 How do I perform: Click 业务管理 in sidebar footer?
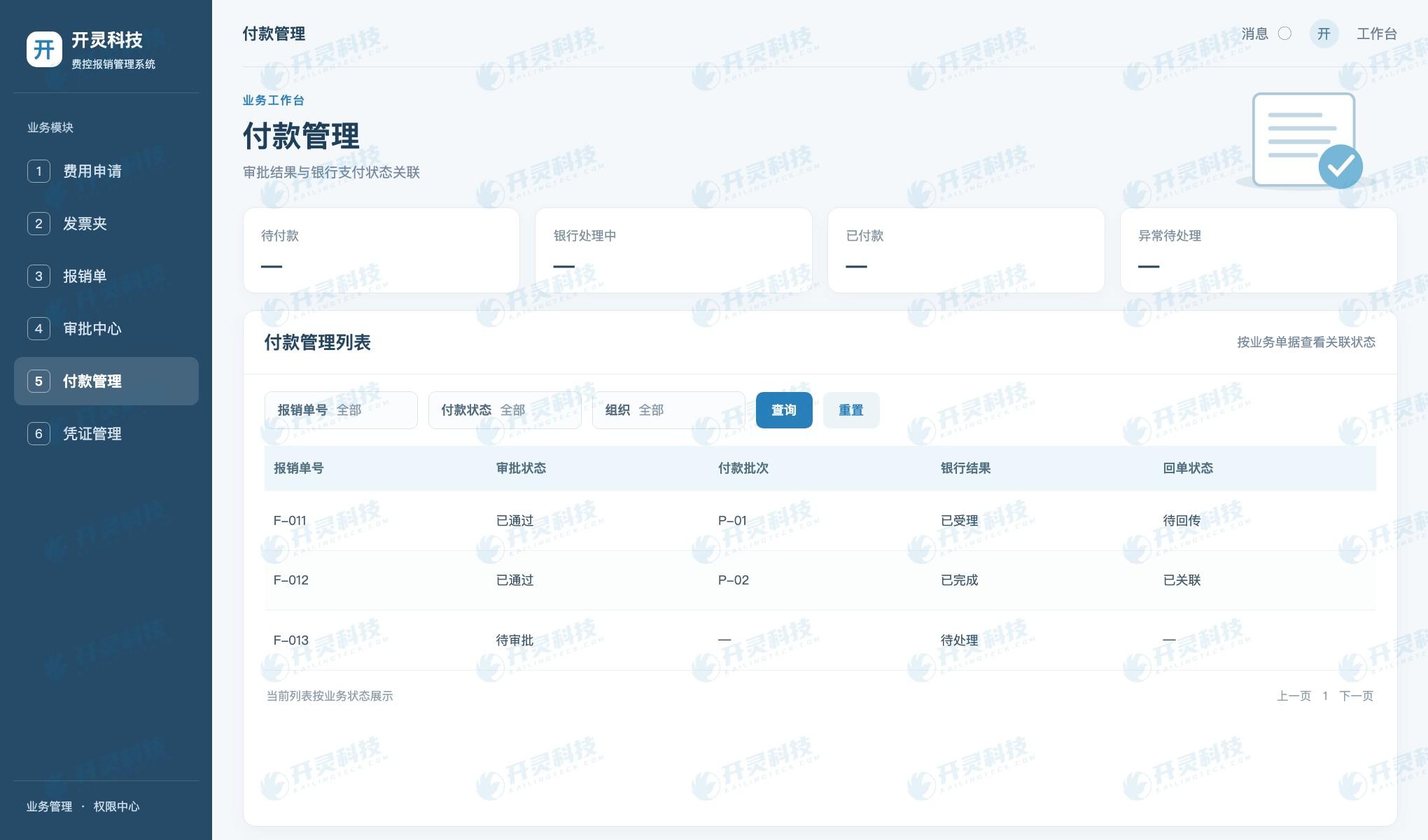coord(49,806)
